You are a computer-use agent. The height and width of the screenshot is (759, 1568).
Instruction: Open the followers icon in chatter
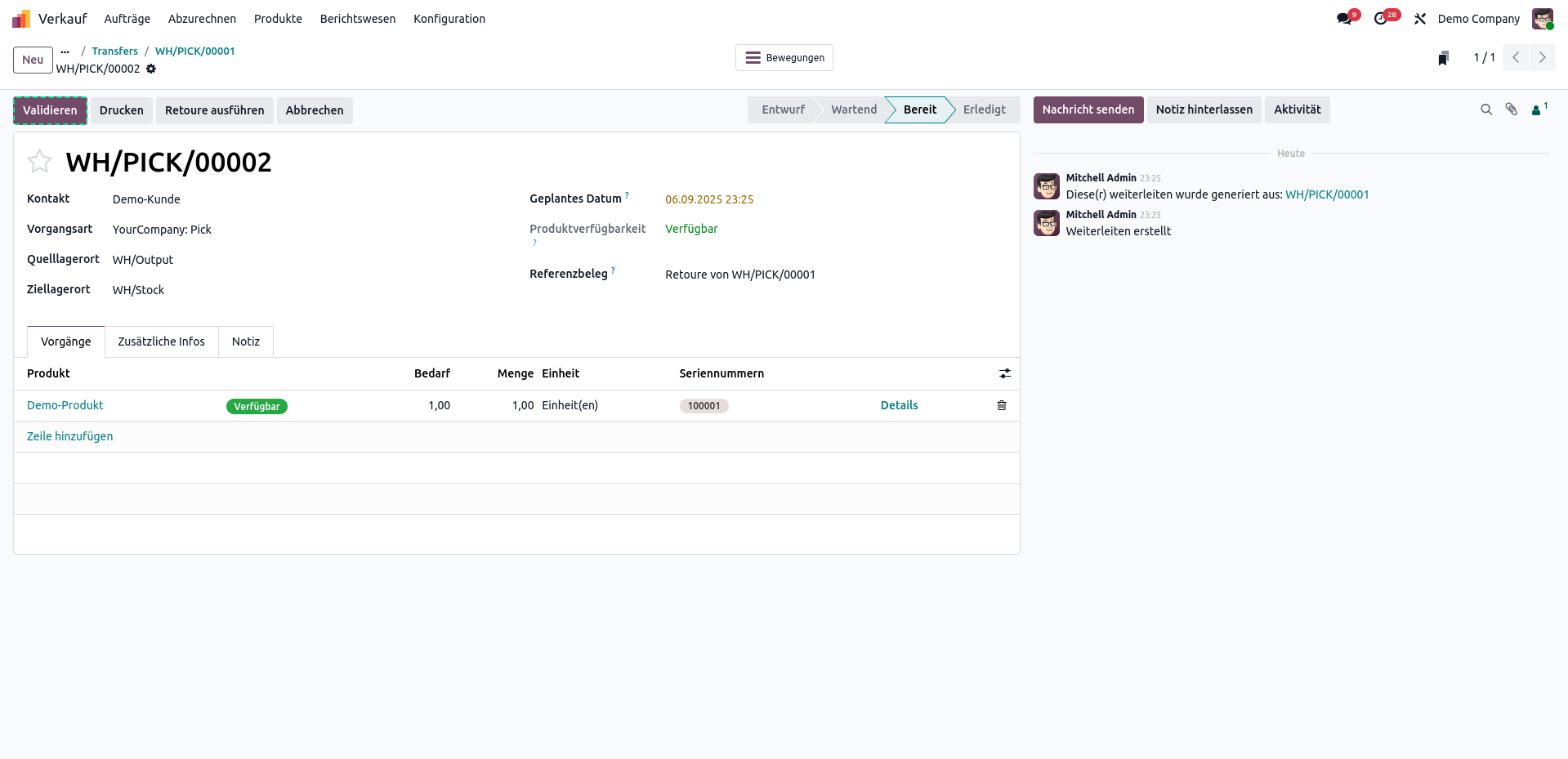pos(1537,110)
